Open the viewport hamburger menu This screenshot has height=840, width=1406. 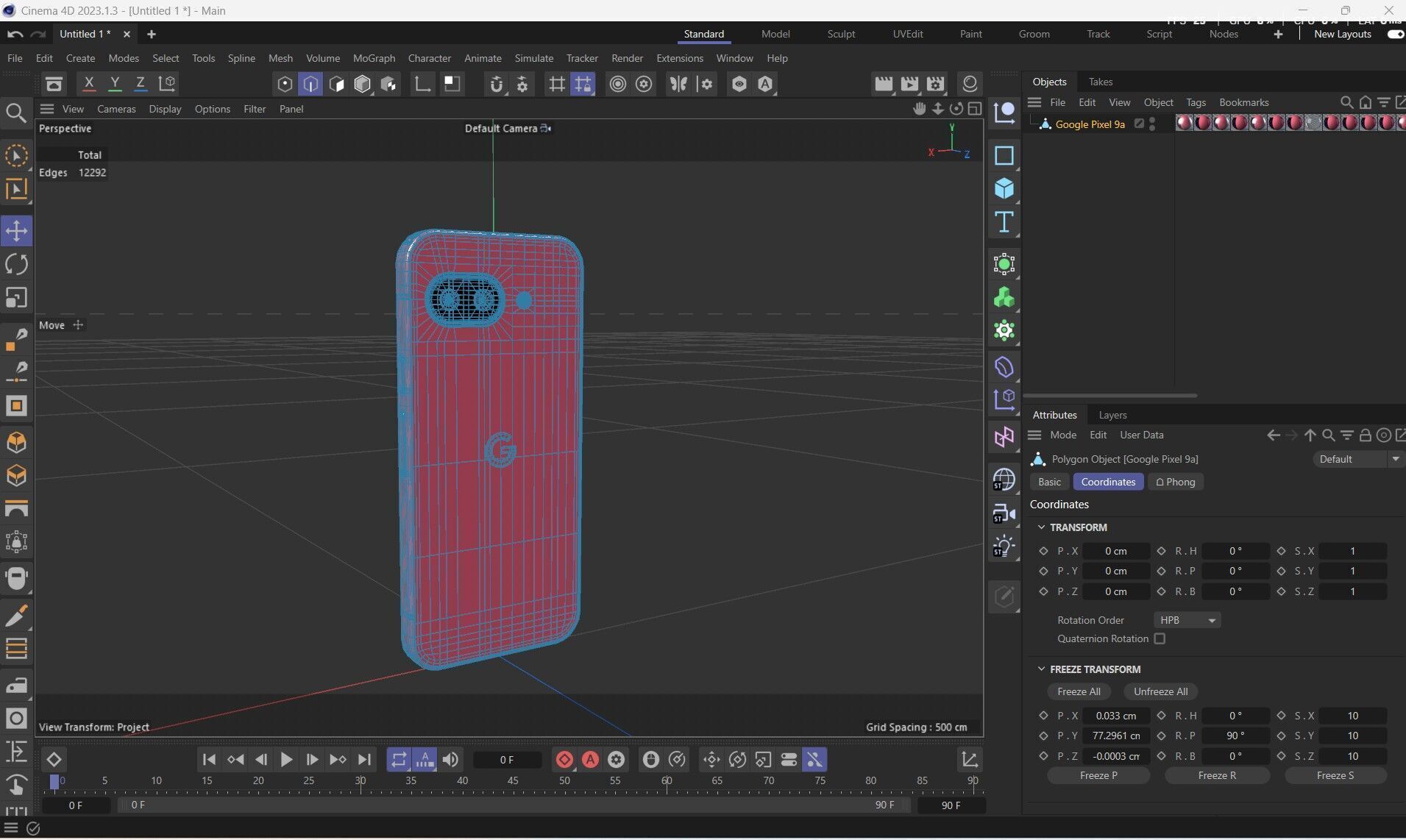coord(47,109)
